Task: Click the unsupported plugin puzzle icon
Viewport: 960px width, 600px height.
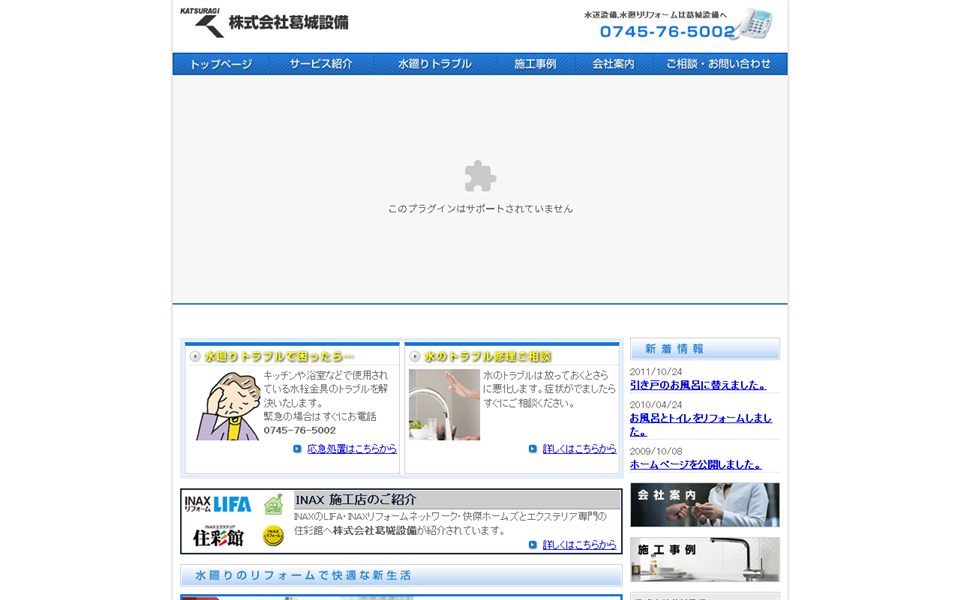Action: click(480, 176)
